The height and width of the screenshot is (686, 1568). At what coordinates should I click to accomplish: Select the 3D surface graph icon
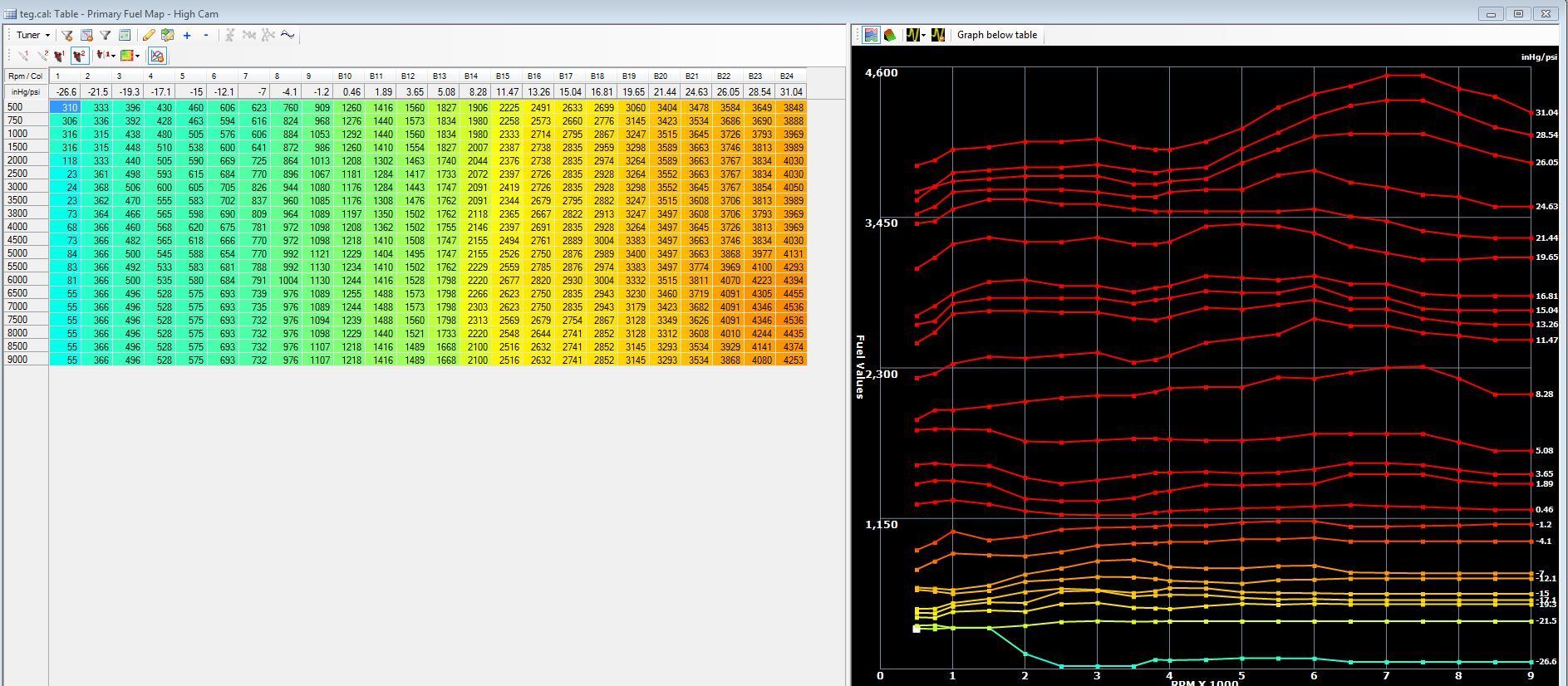click(890, 35)
